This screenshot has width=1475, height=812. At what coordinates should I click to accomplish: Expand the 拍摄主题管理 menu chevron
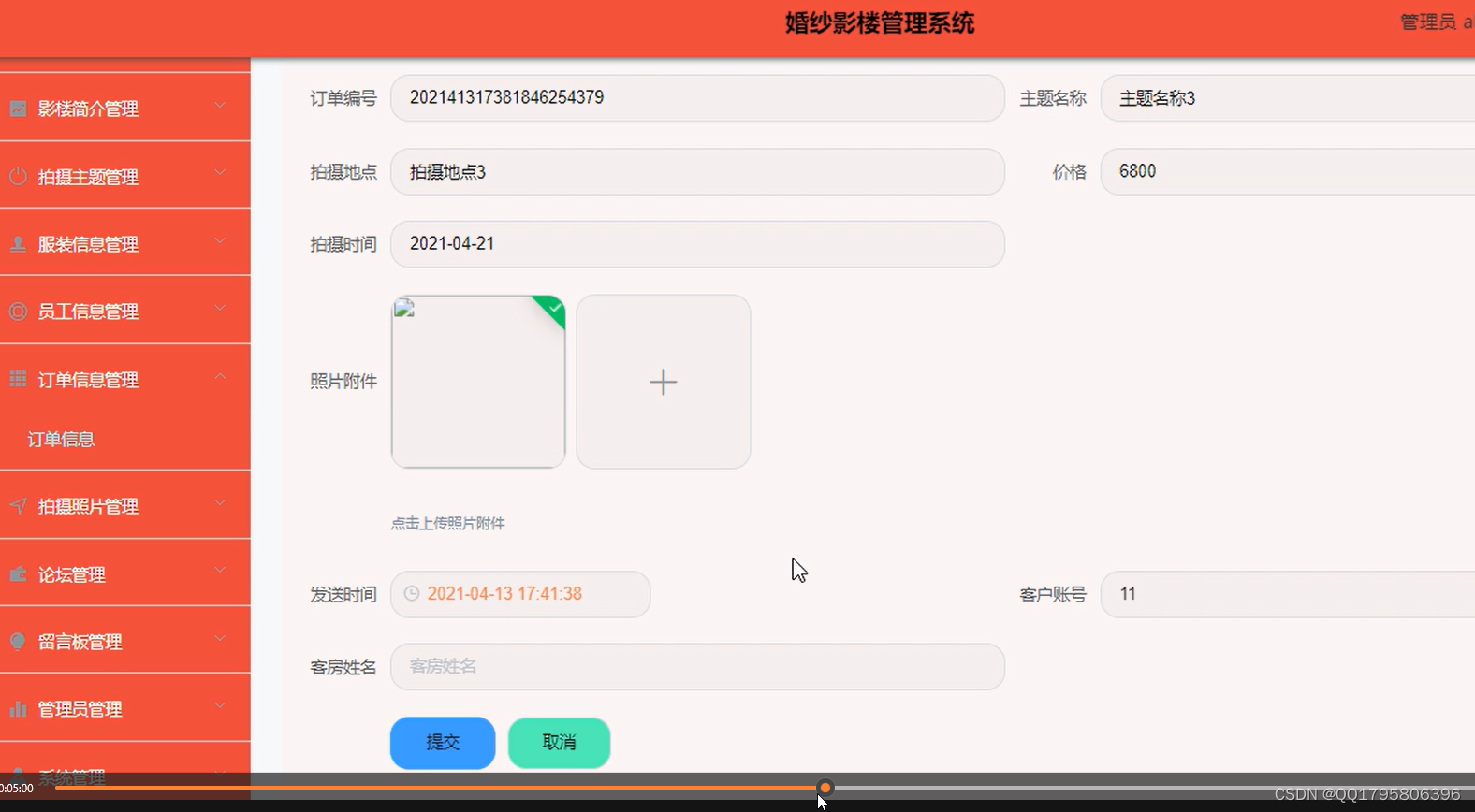click(x=220, y=172)
